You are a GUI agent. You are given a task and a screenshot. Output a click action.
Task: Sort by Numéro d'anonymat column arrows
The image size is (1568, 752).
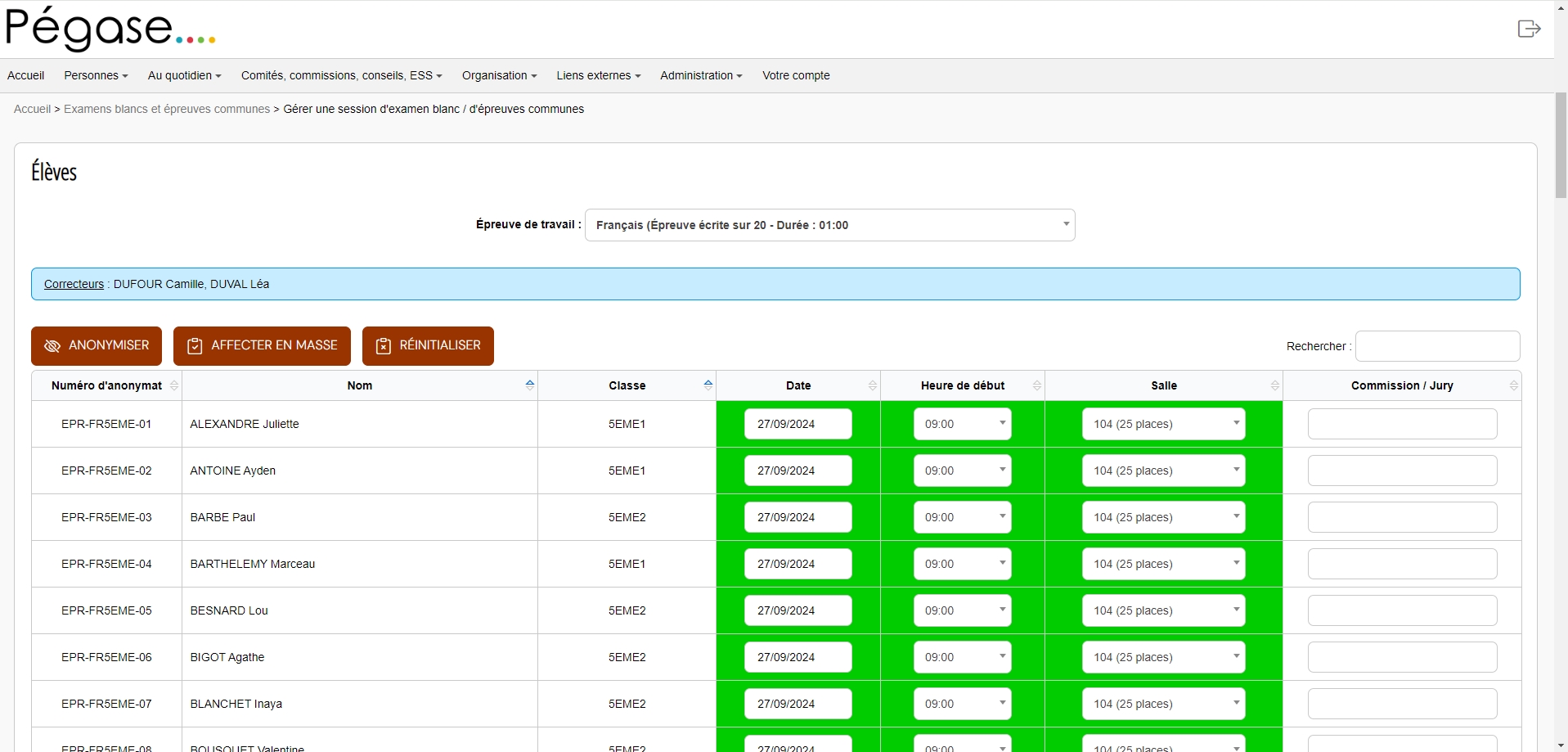tap(174, 385)
